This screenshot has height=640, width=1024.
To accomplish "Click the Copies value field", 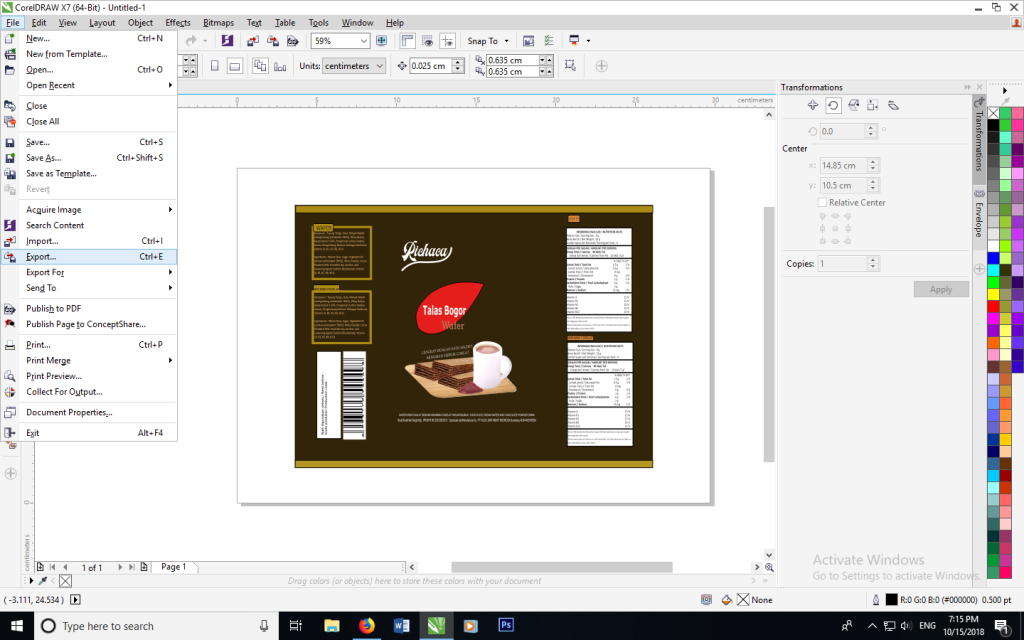I will (x=842, y=264).
